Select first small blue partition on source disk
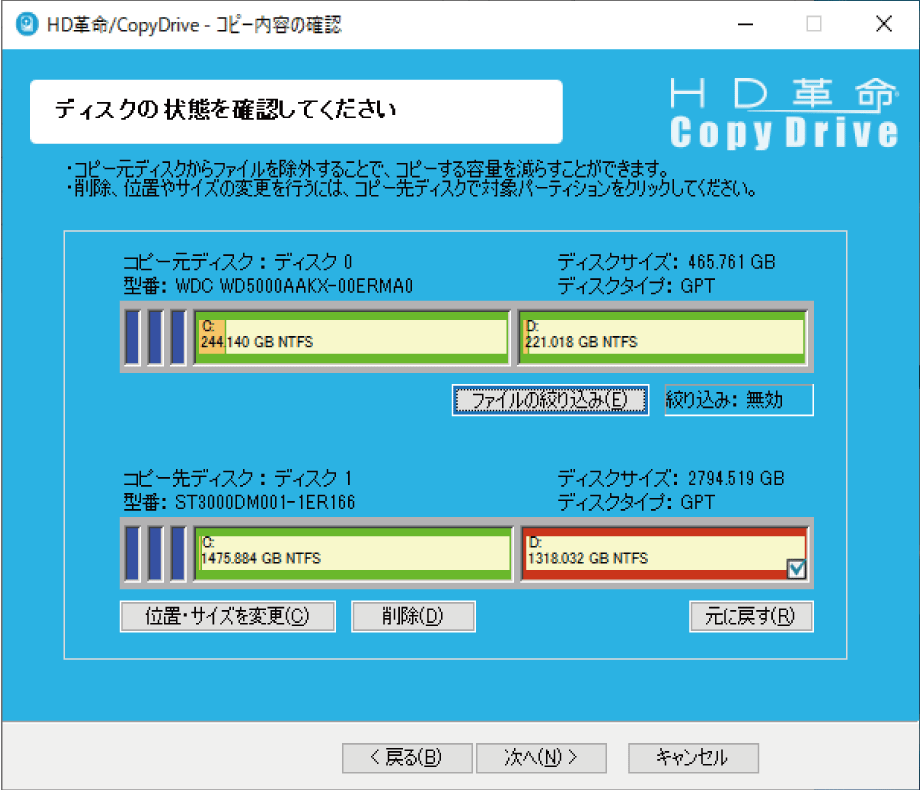This screenshot has height=790, width=920. click(x=133, y=337)
